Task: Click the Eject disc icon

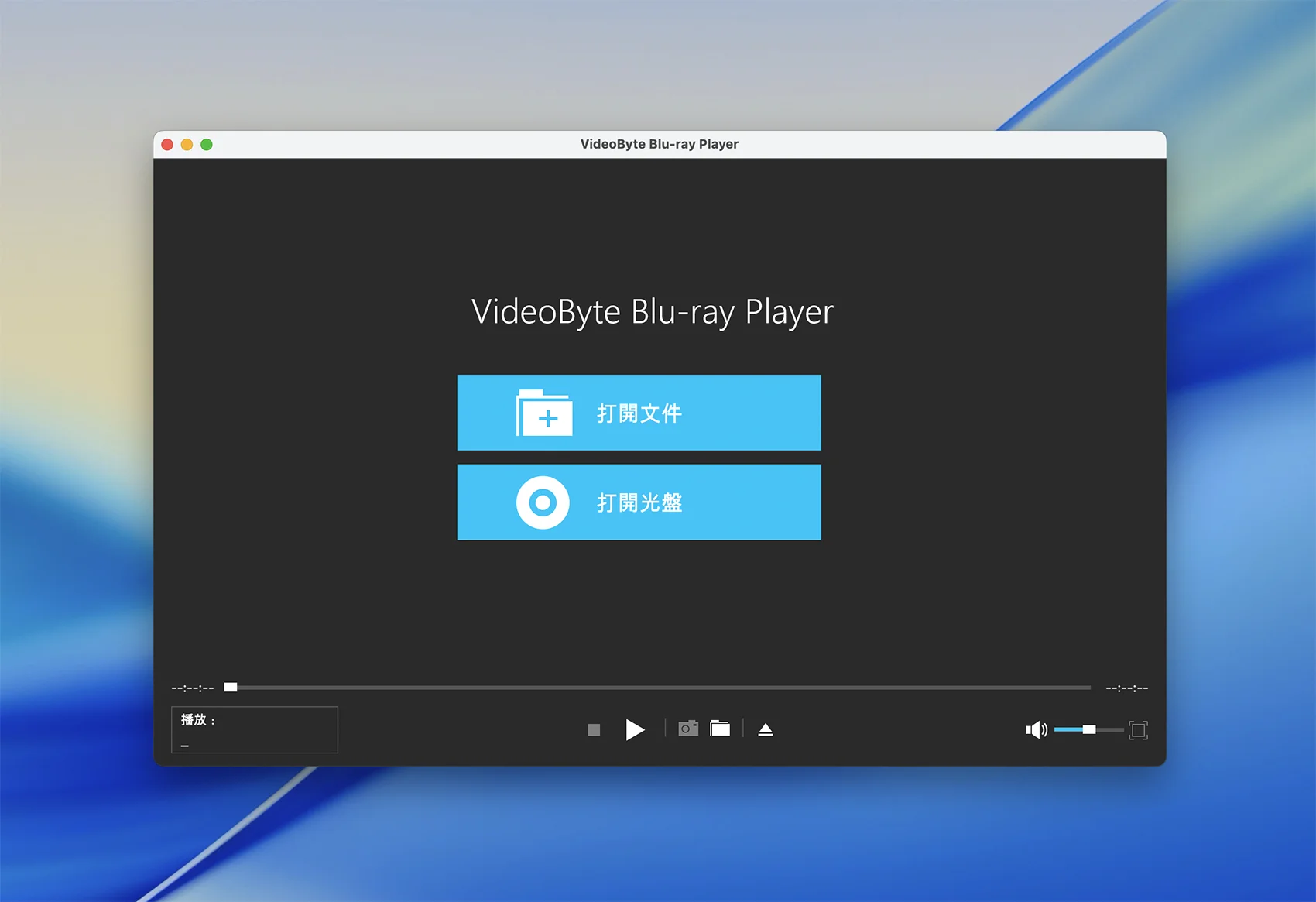Action: [766, 729]
